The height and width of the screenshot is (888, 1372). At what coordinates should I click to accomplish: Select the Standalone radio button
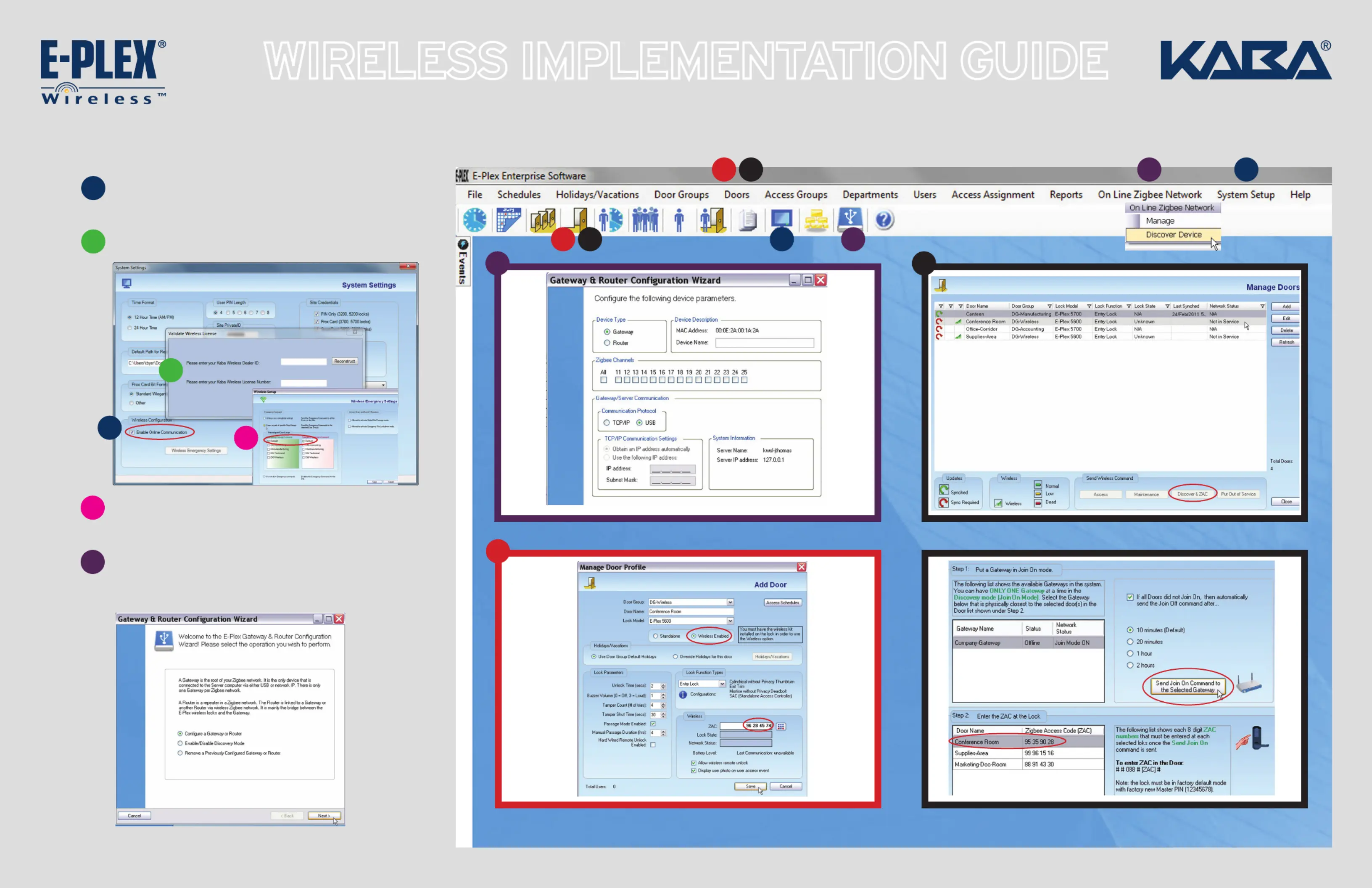(x=655, y=636)
